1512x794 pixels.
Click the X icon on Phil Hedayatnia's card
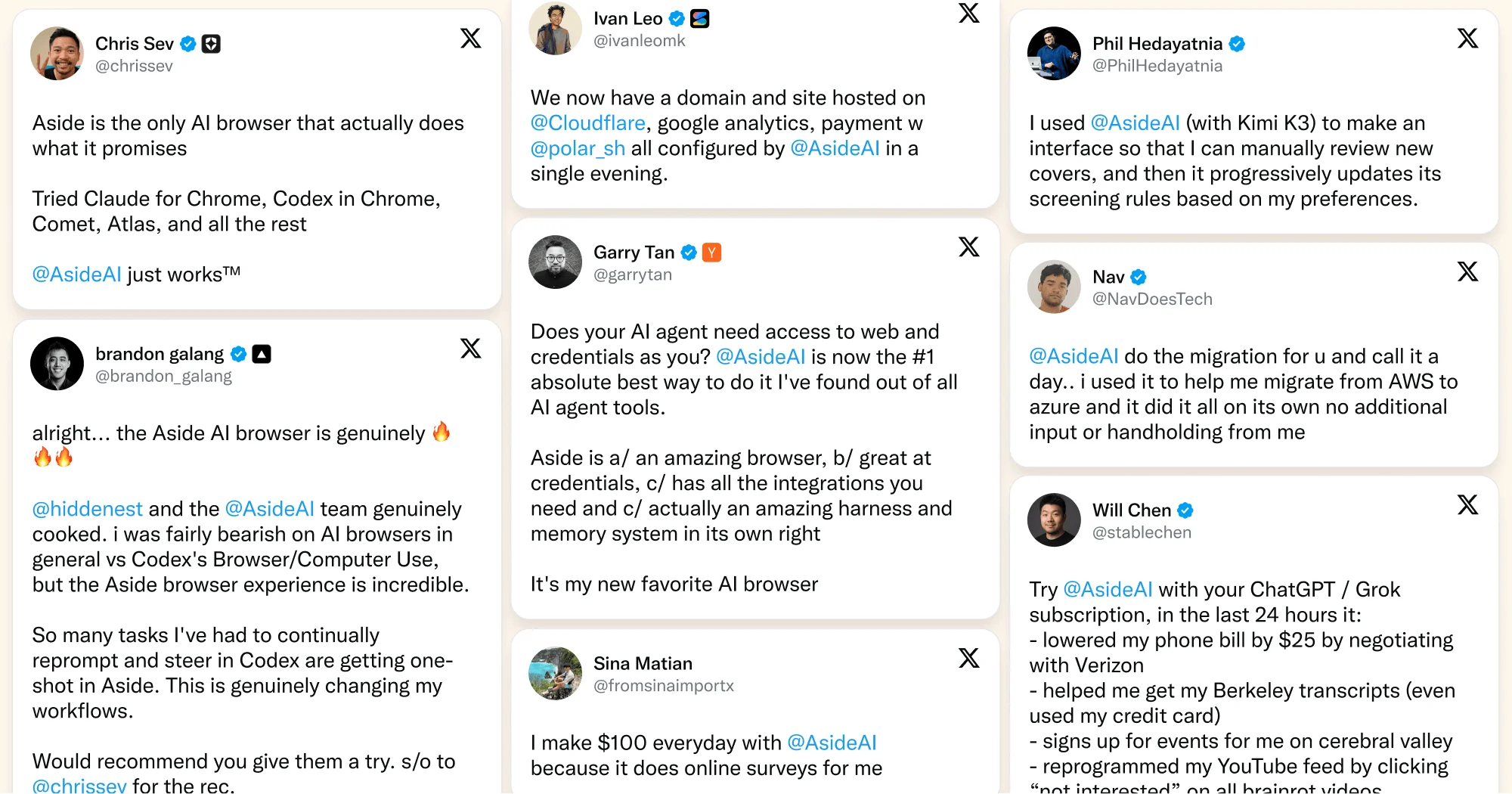click(1467, 38)
